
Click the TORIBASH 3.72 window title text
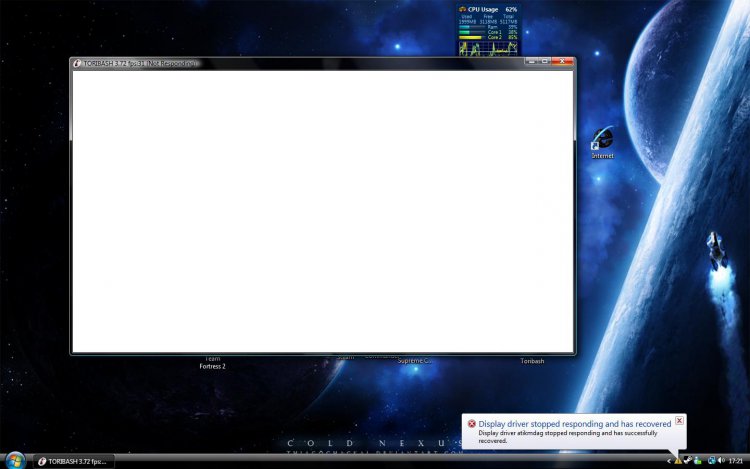pyautogui.click(x=140, y=63)
